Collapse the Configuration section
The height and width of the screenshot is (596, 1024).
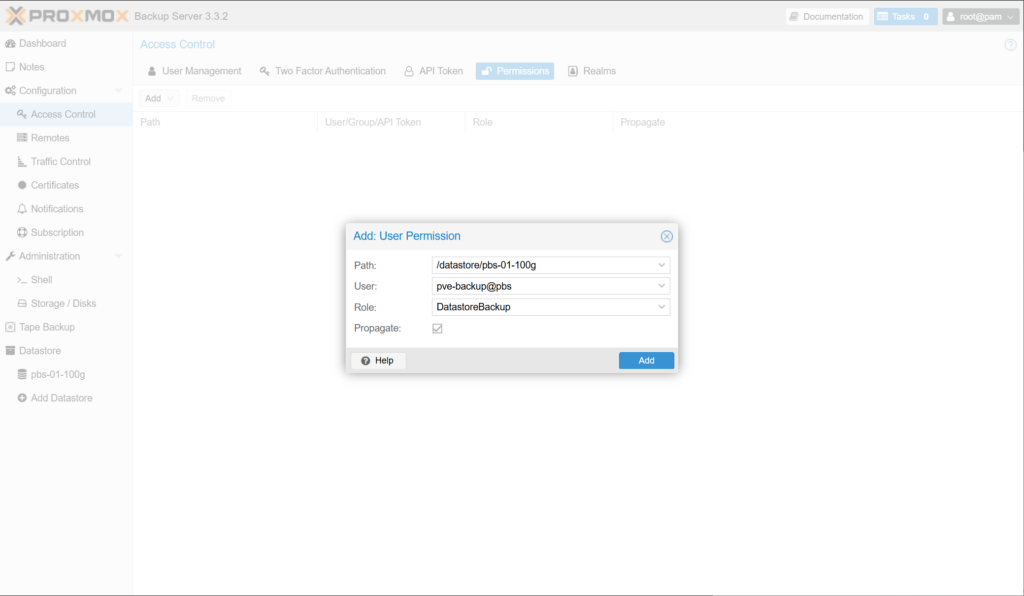click(x=119, y=91)
